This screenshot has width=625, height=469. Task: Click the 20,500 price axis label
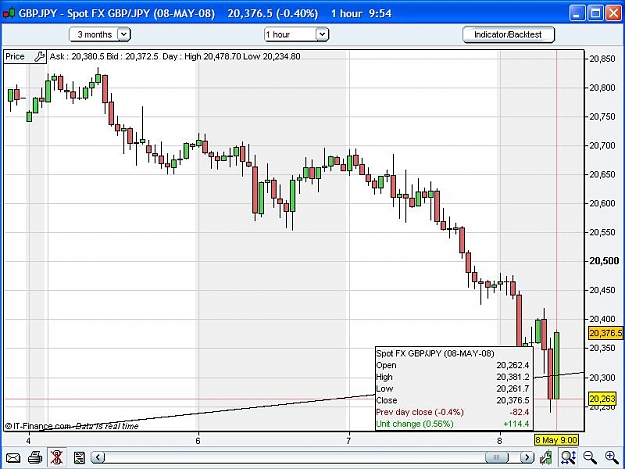click(604, 261)
